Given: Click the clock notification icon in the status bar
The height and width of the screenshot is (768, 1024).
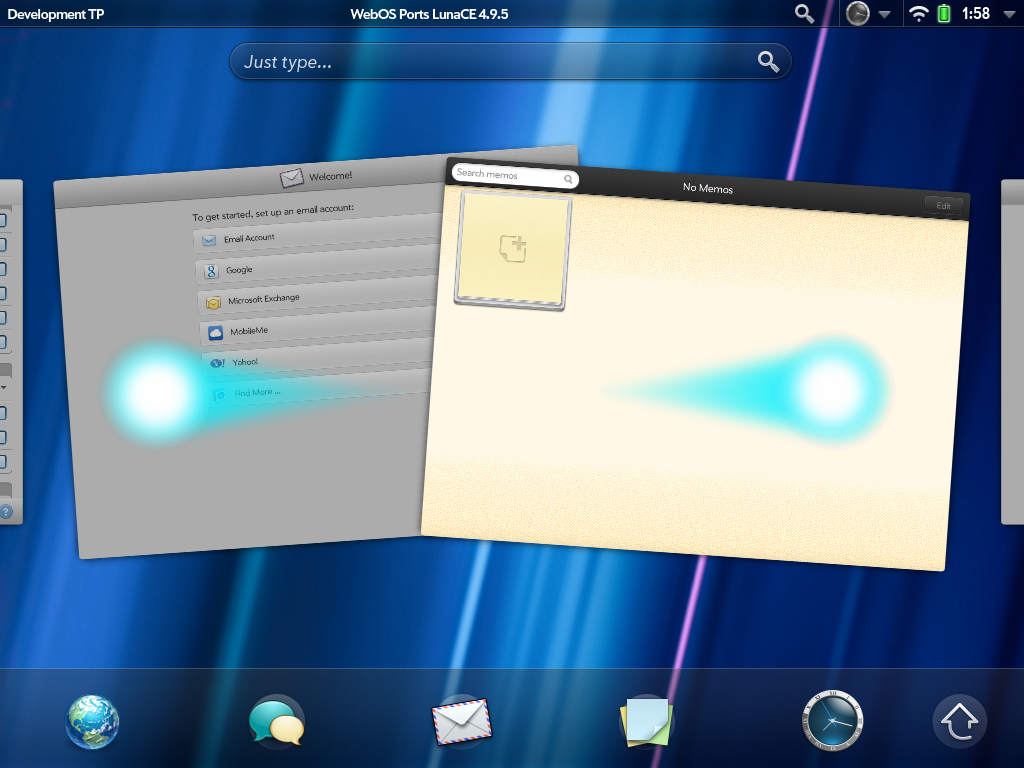Looking at the screenshot, I should (857, 13).
